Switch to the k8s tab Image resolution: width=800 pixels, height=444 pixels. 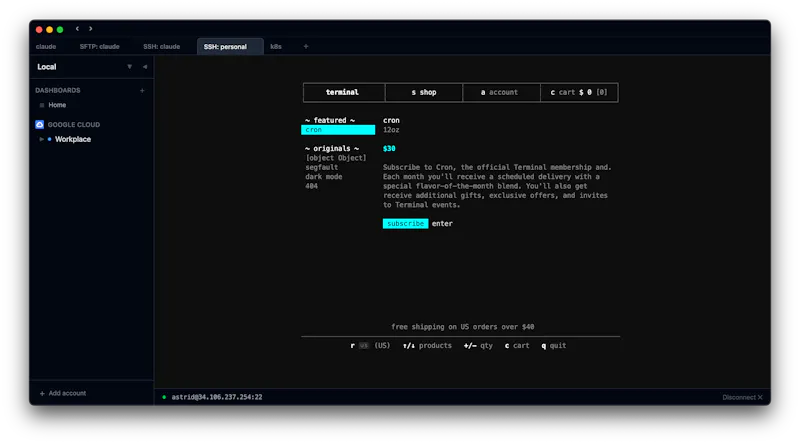[x=276, y=46]
